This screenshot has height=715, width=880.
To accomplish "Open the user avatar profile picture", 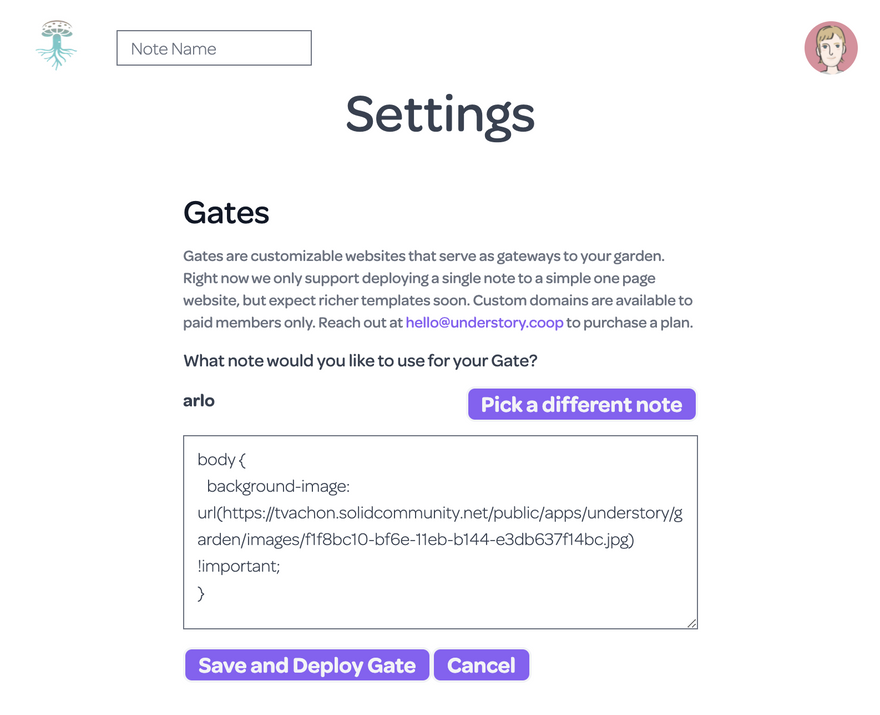I will click(831, 47).
